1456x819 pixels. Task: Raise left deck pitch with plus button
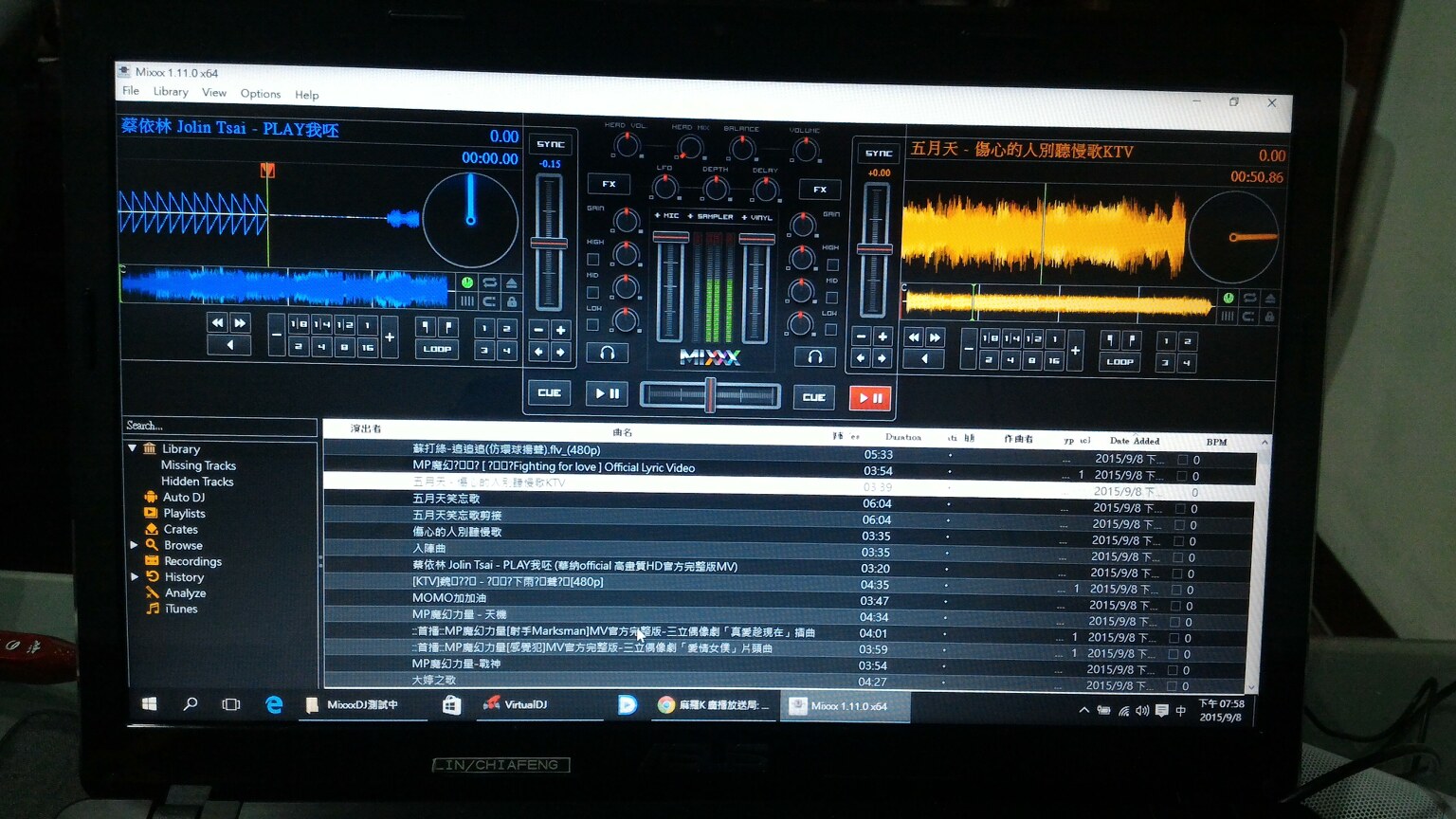click(560, 330)
